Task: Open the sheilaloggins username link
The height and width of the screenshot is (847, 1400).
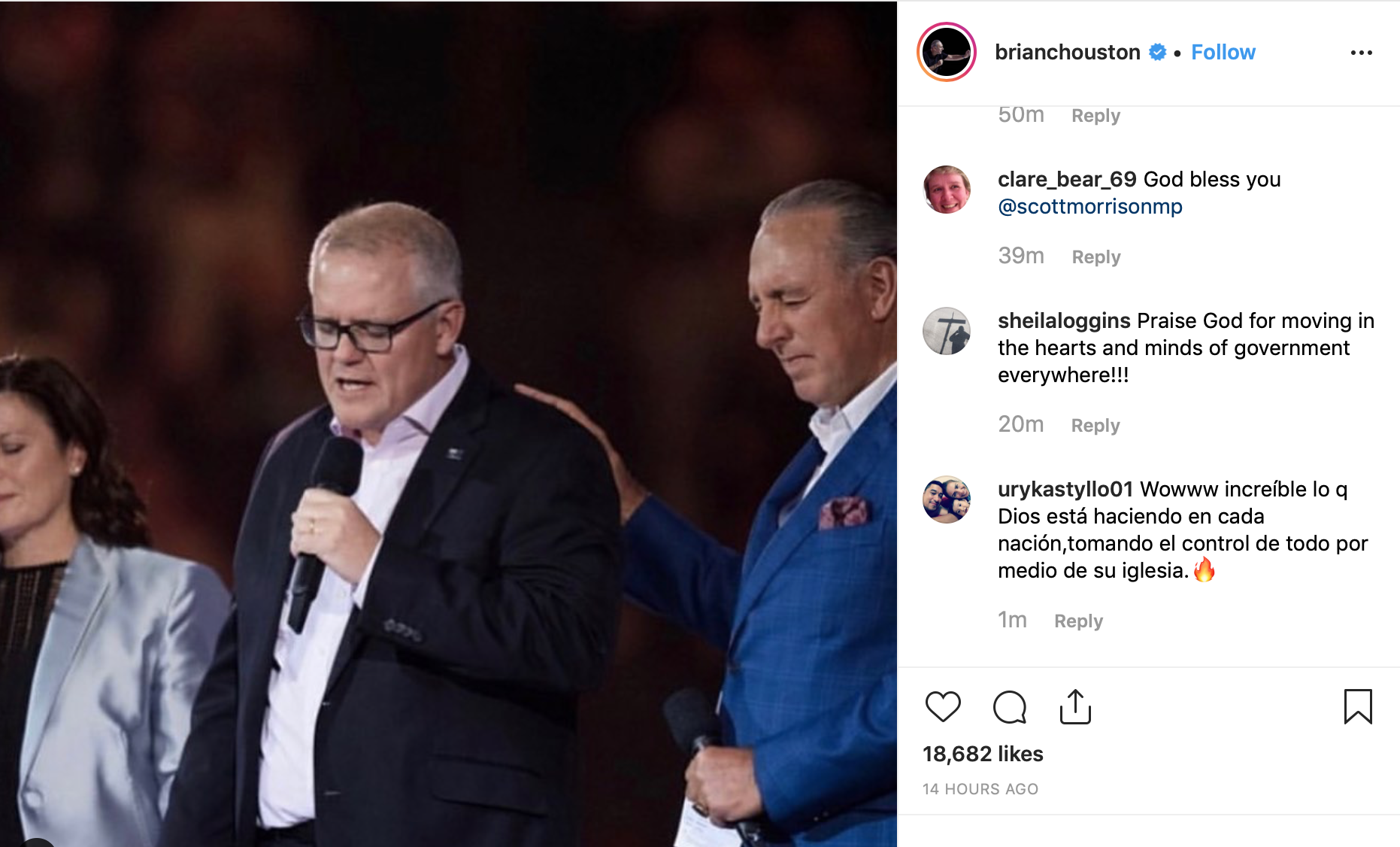Action: coord(1064,321)
